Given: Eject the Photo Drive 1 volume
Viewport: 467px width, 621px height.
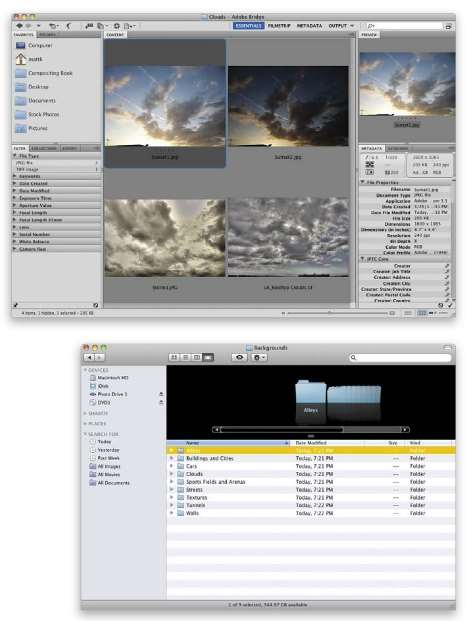Looking at the screenshot, I should 161,394.
